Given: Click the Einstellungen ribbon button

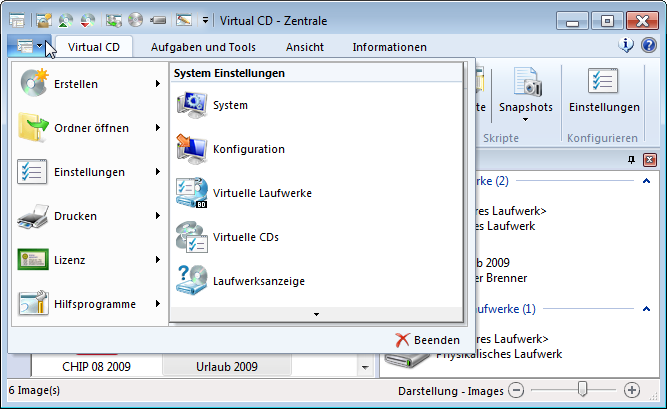Looking at the screenshot, I should coord(604,90).
